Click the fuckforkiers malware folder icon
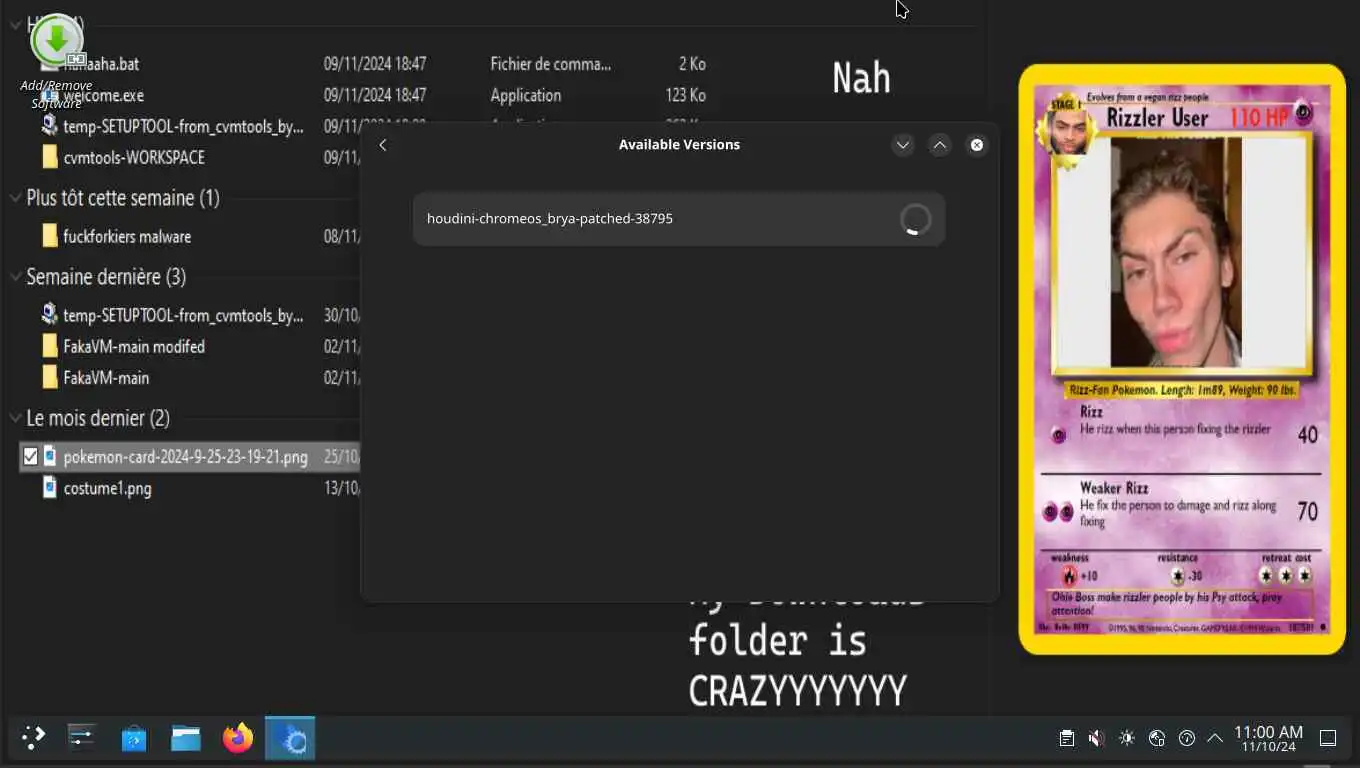The image size is (1360, 768). (50, 236)
